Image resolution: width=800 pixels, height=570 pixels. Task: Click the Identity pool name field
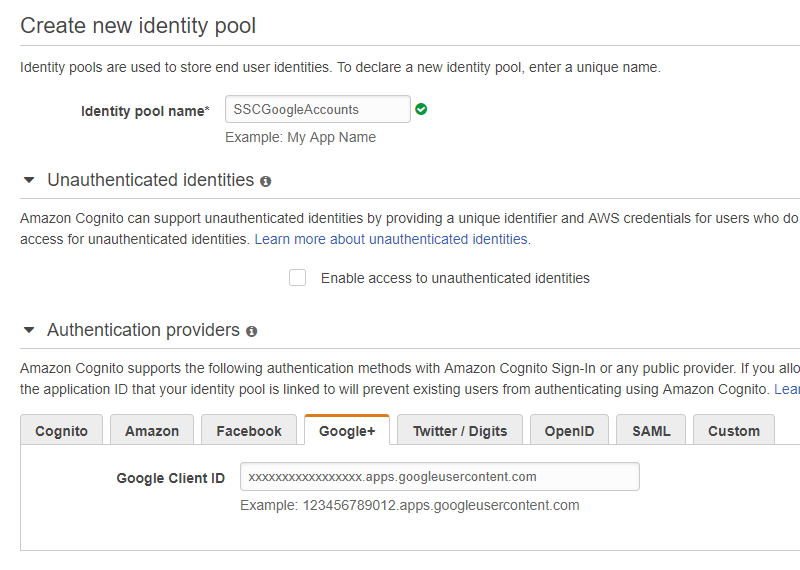click(318, 109)
